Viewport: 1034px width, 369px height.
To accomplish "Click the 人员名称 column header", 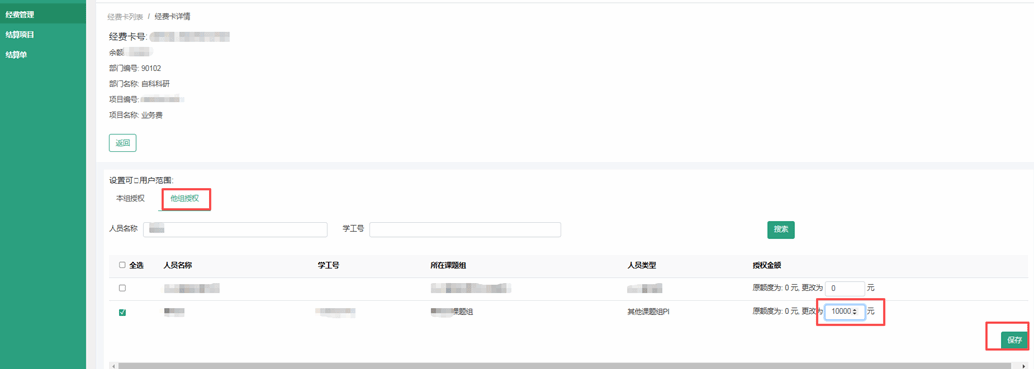I will point(177,265).
